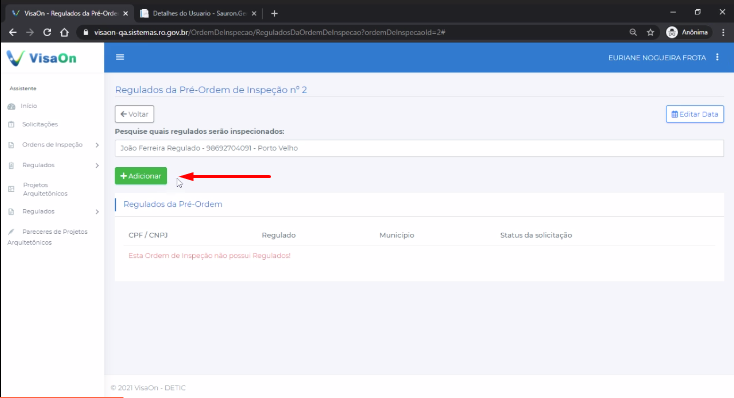
Task: Expand first Regulados submenu chevron
Action: pyautogui.click(x=97, y=165)
